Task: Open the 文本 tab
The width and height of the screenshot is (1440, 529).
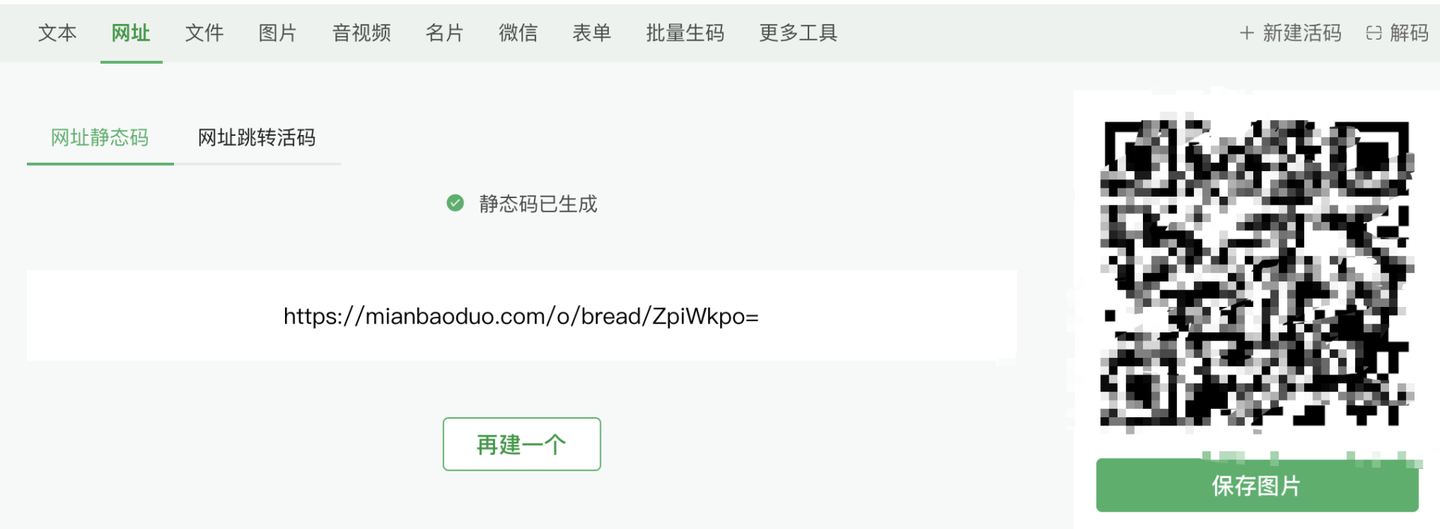Action: click(57, 33)
